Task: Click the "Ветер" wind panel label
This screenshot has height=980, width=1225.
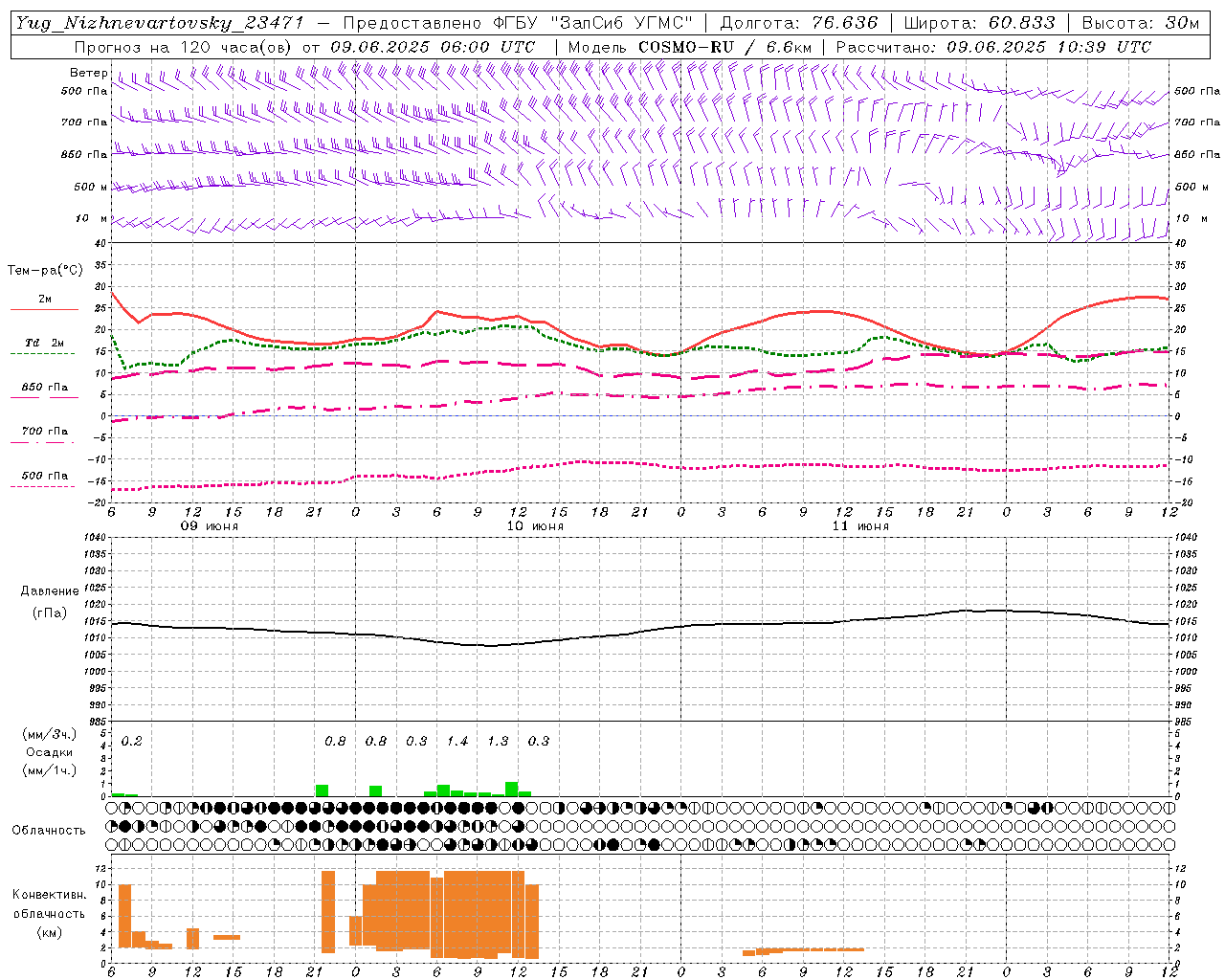Action: tap(89, 73)
